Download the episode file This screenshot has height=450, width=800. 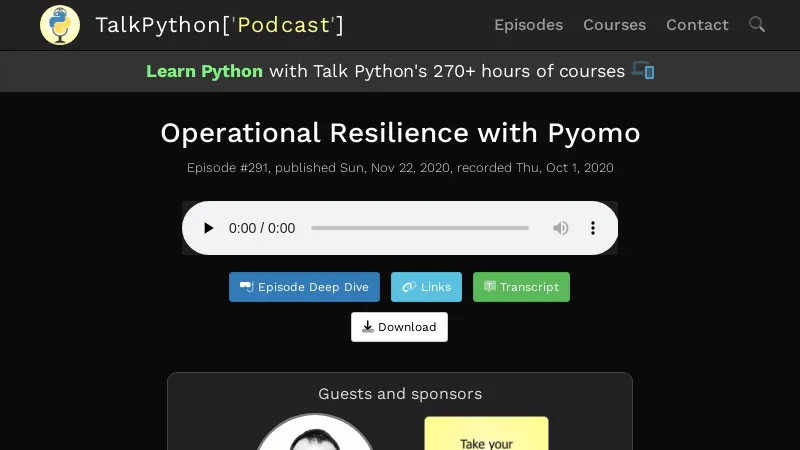399,327
